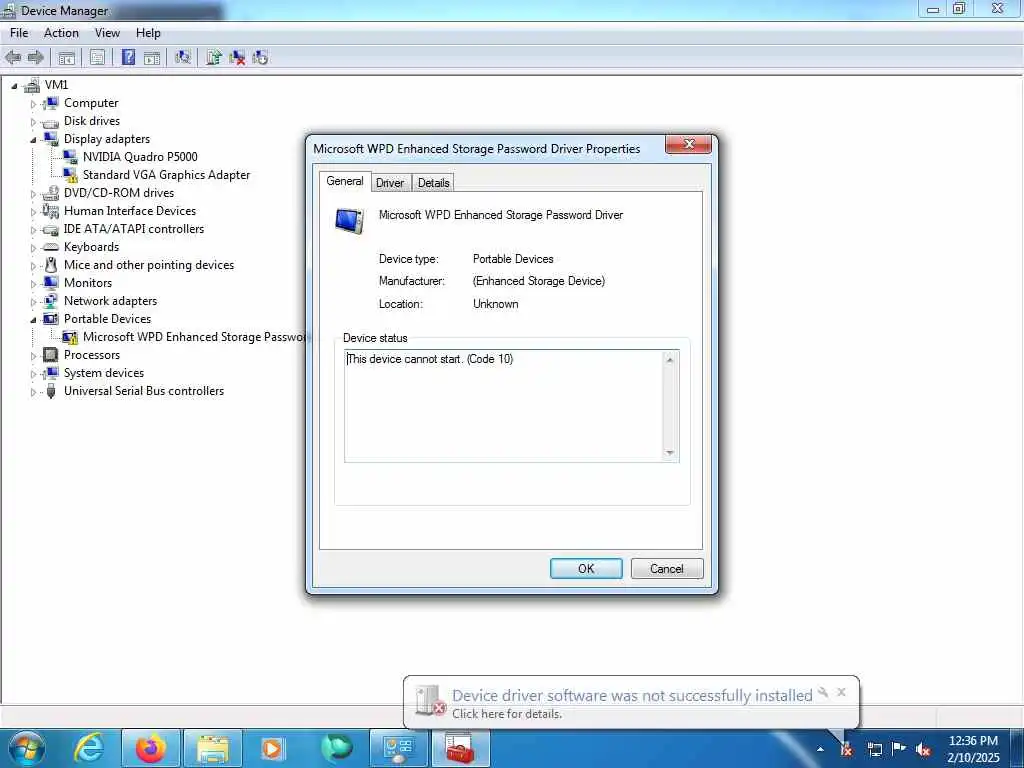This screenshot has width=1024, height=768.
Task: Show hidden tray icons arrow
Action: click(820, 748)
